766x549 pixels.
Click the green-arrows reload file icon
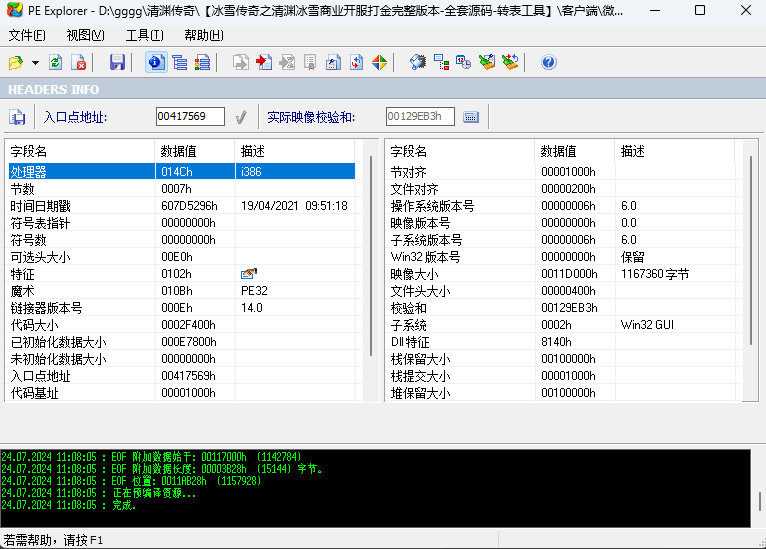tap(56, 63)
